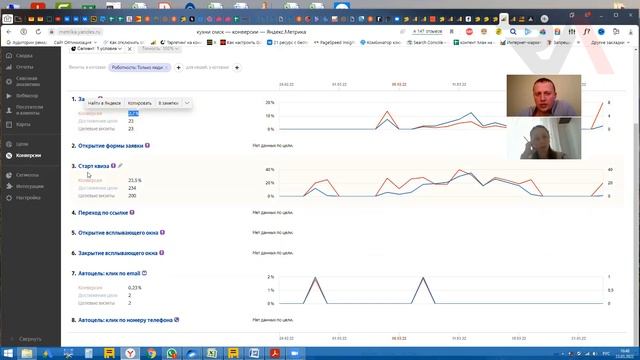Screen dimensions: 640x360
Task: Open Excel from the taskbar
Action: tap(212, 353)
